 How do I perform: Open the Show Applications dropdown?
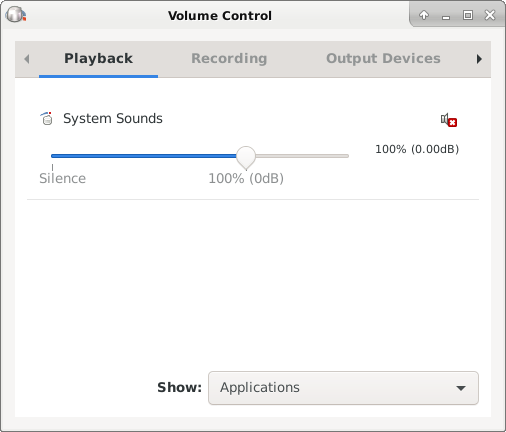[x=343, y=388]
